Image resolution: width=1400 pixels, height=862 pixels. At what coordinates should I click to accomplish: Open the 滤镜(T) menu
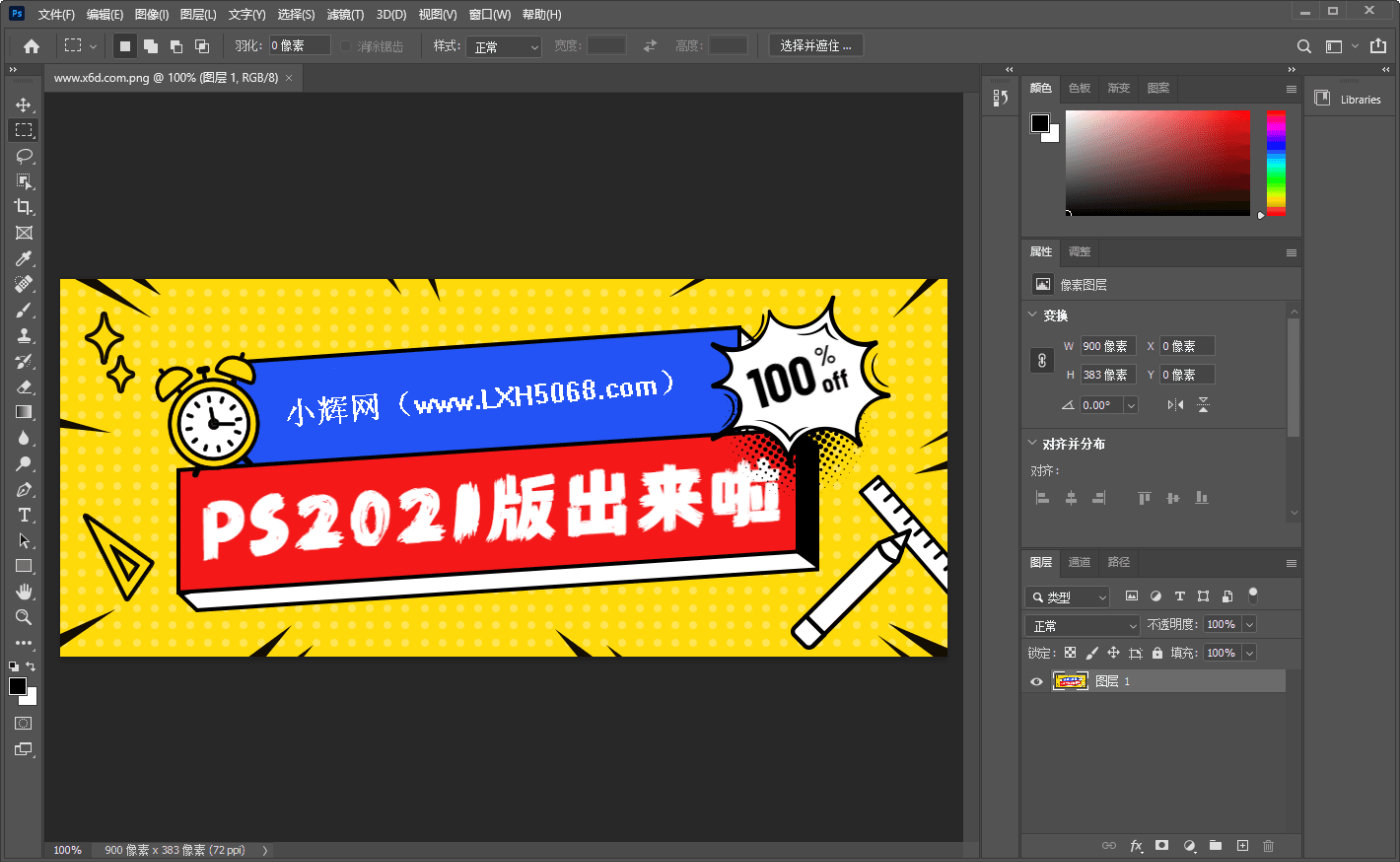tap(346, 15)
